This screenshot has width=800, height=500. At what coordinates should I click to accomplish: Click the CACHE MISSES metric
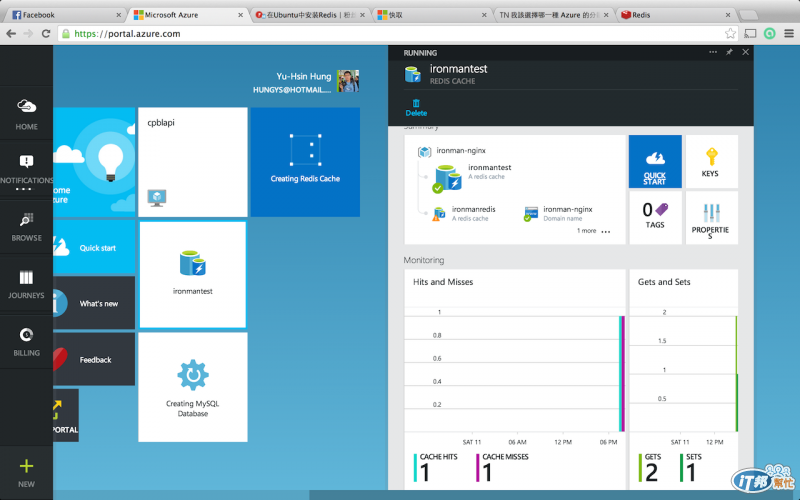[503, 468]
